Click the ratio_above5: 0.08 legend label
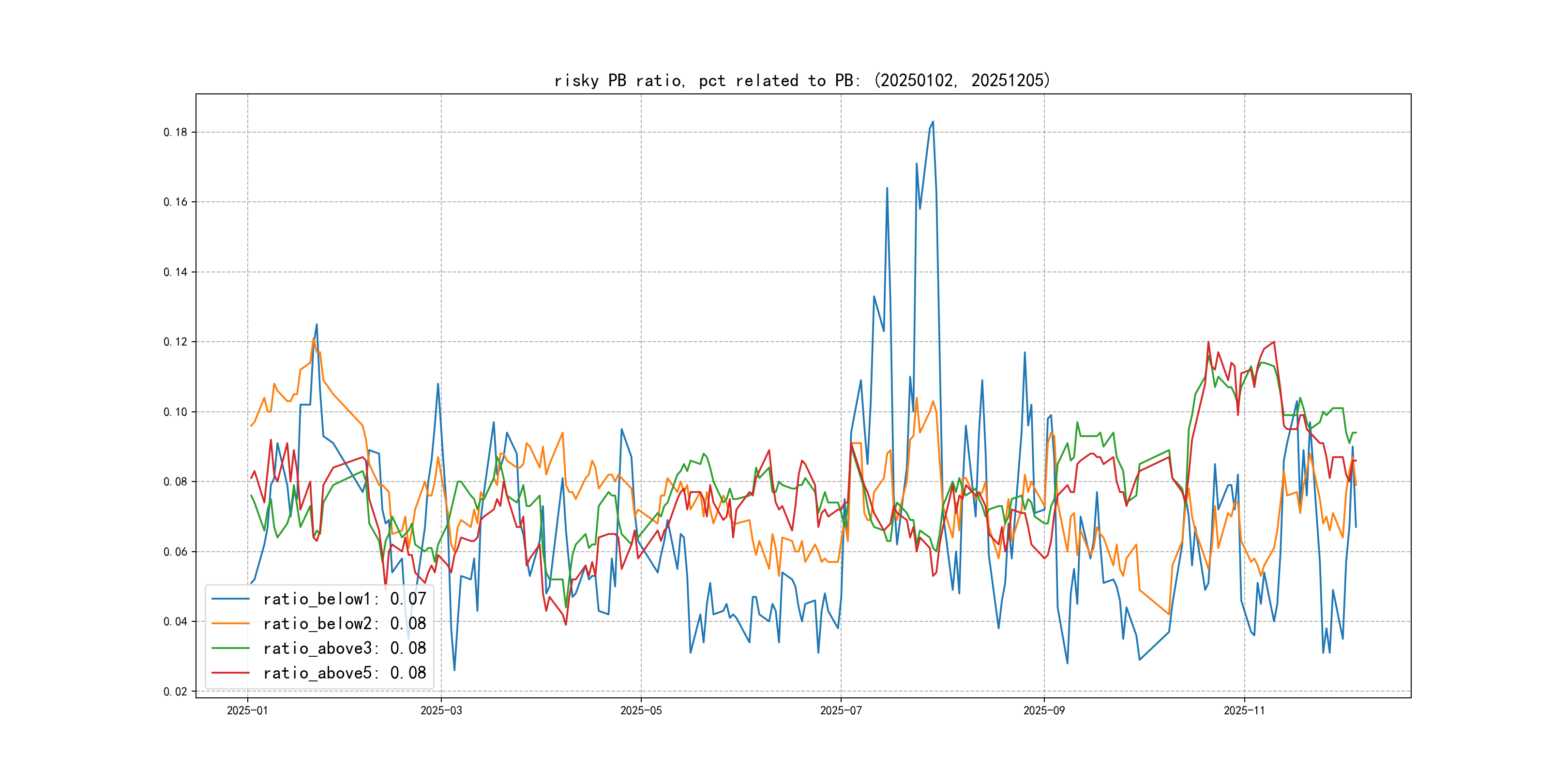Image resolution: width=1568 pixels, height=784 pixels. [x=345, y=673]
